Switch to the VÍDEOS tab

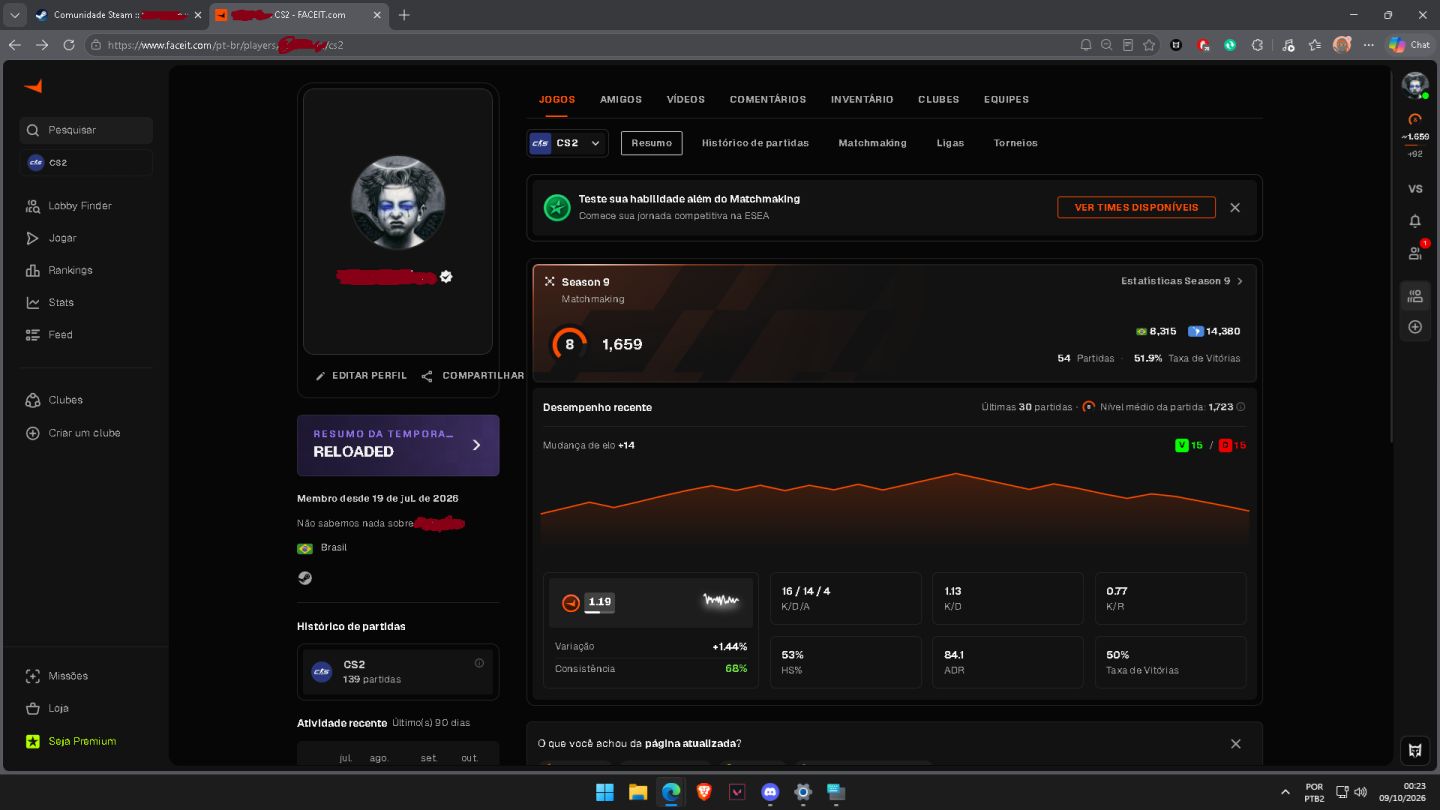686,99
